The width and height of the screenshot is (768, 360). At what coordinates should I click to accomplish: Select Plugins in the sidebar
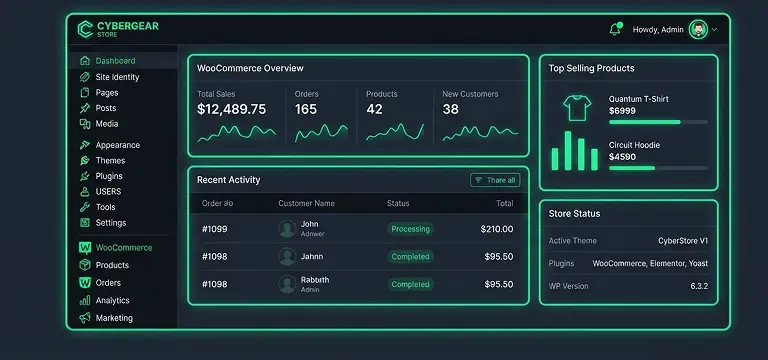pyautogui.click(x=109, y=176)
